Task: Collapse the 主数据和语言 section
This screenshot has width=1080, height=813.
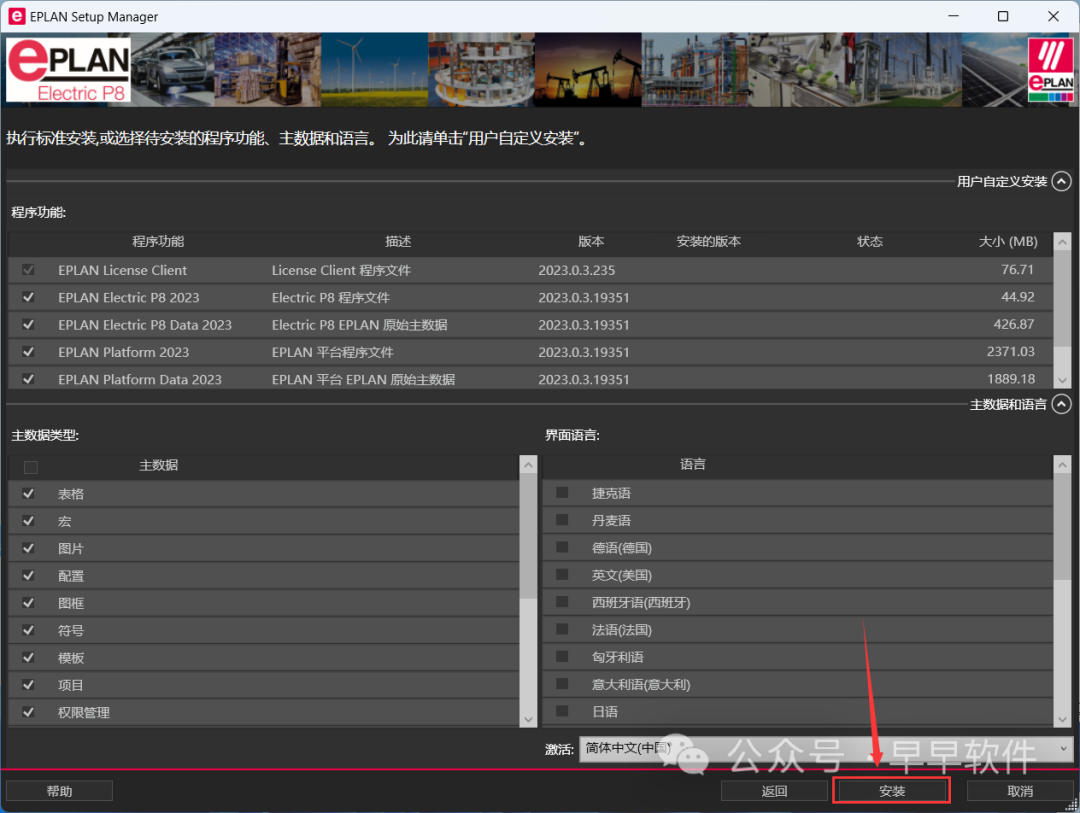Action: [1061, 404]
